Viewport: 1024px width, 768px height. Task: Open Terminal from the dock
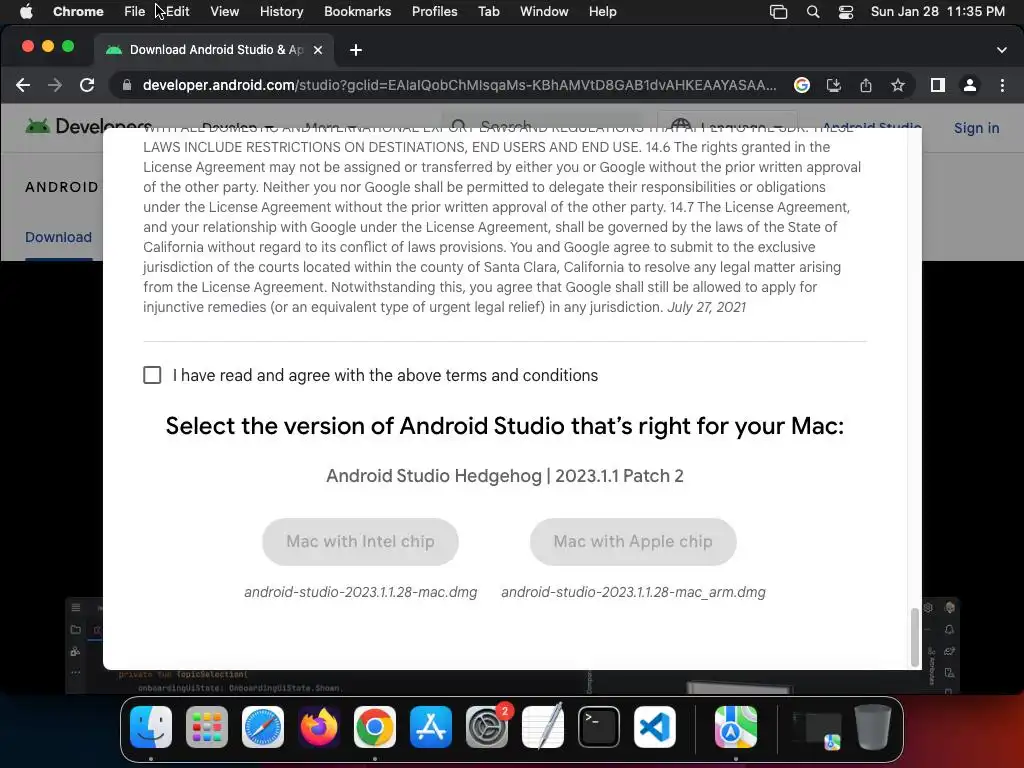pos(599,727)
